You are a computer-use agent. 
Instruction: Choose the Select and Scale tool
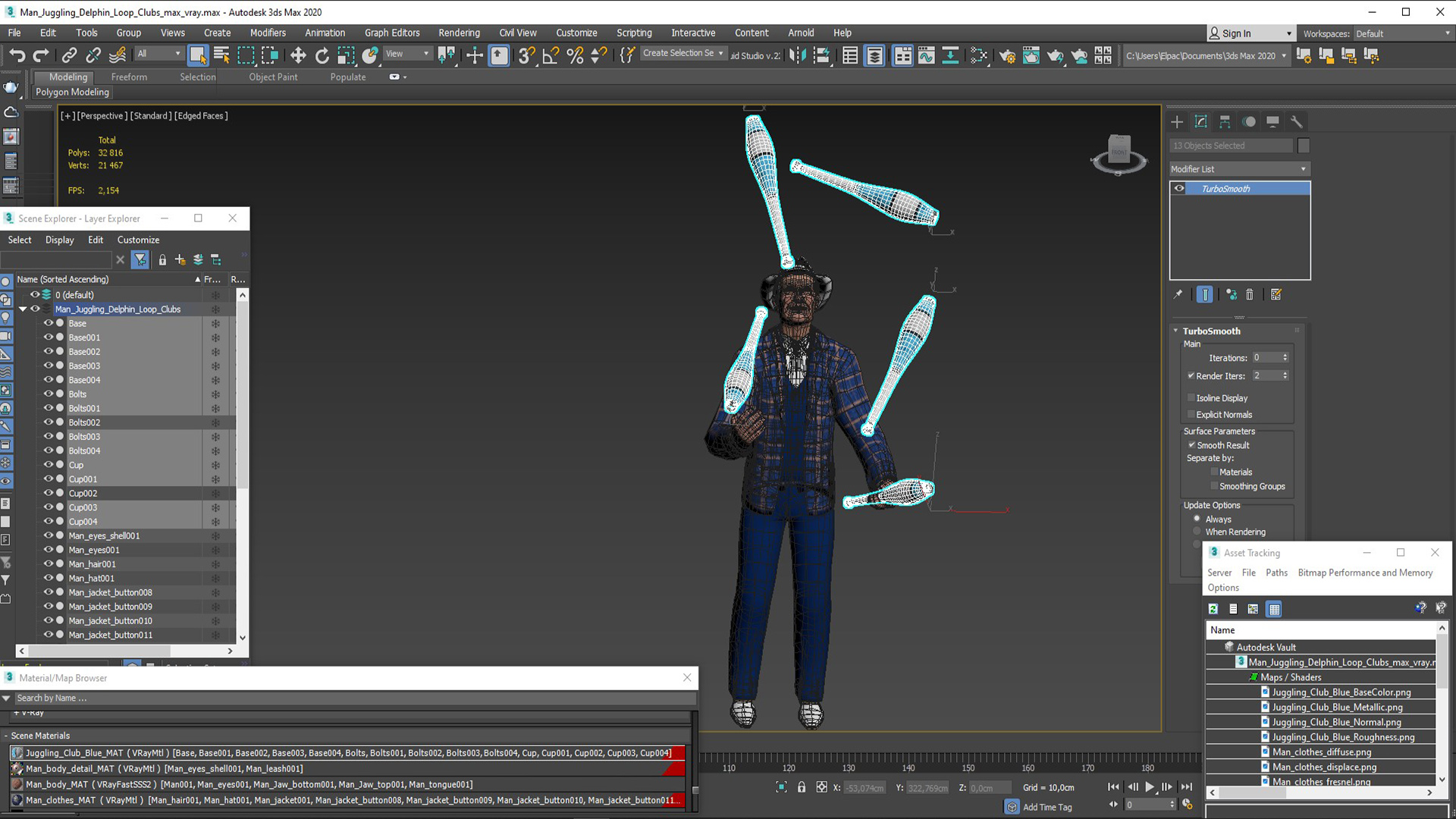(x=346, y=55)
